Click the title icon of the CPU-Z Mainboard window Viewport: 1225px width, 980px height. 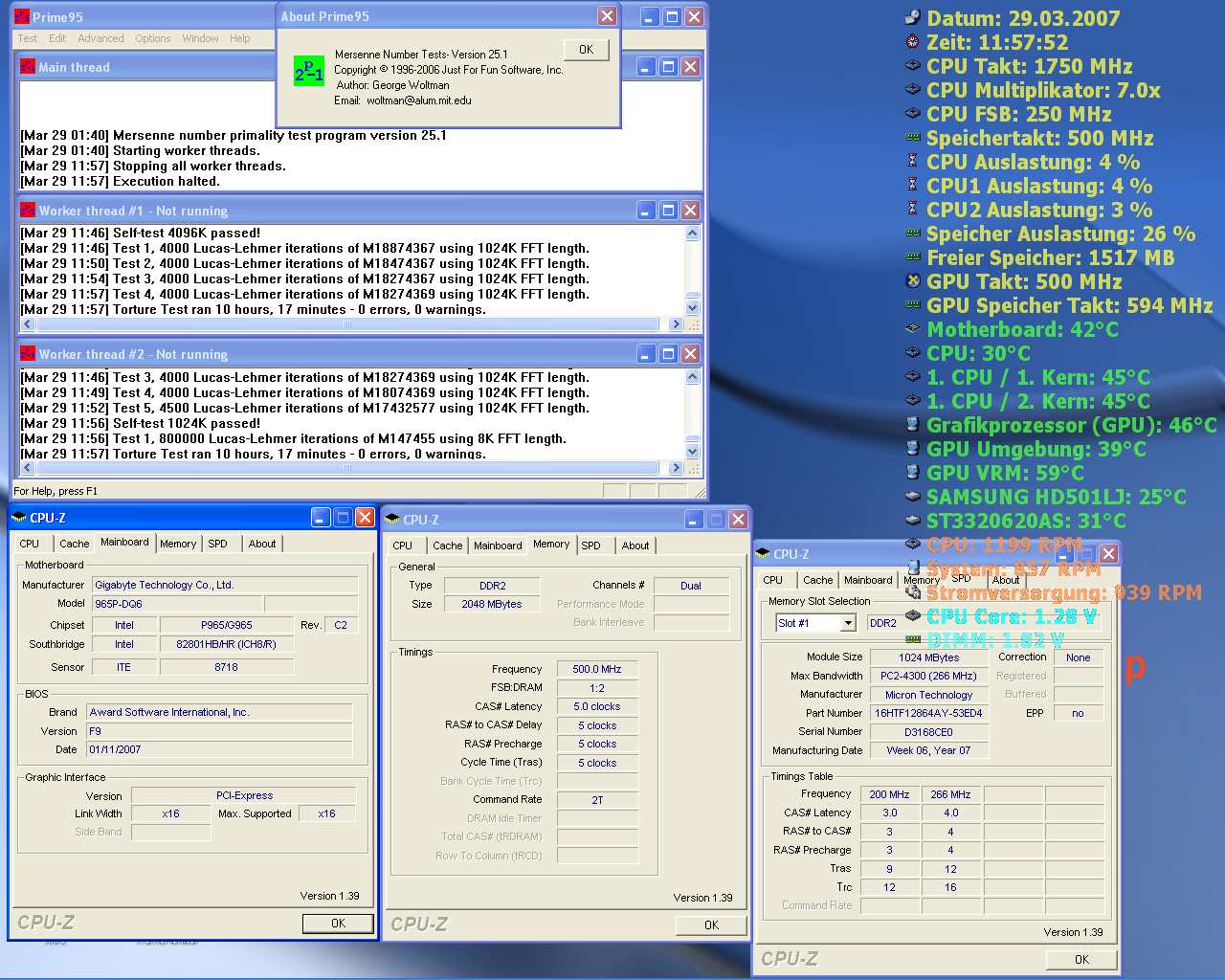(x=18, y=518)
